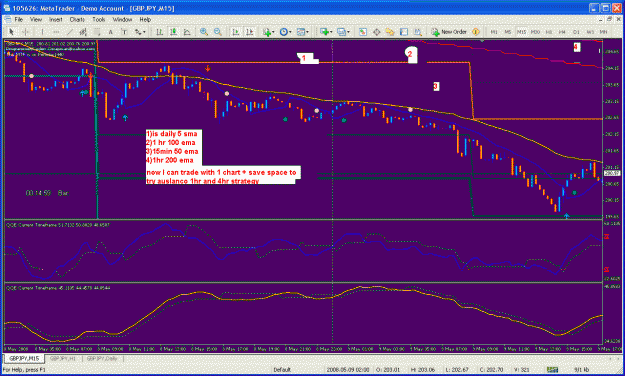Select the M15 timeframe button
This screenshot has height=376, width=625.
click(521, 32)
